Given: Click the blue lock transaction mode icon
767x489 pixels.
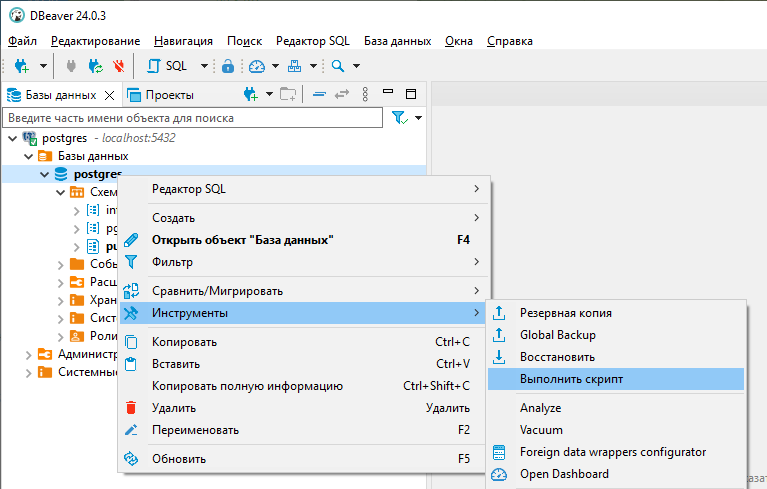Looking at the screenshot, I should [x=228, y=66].
